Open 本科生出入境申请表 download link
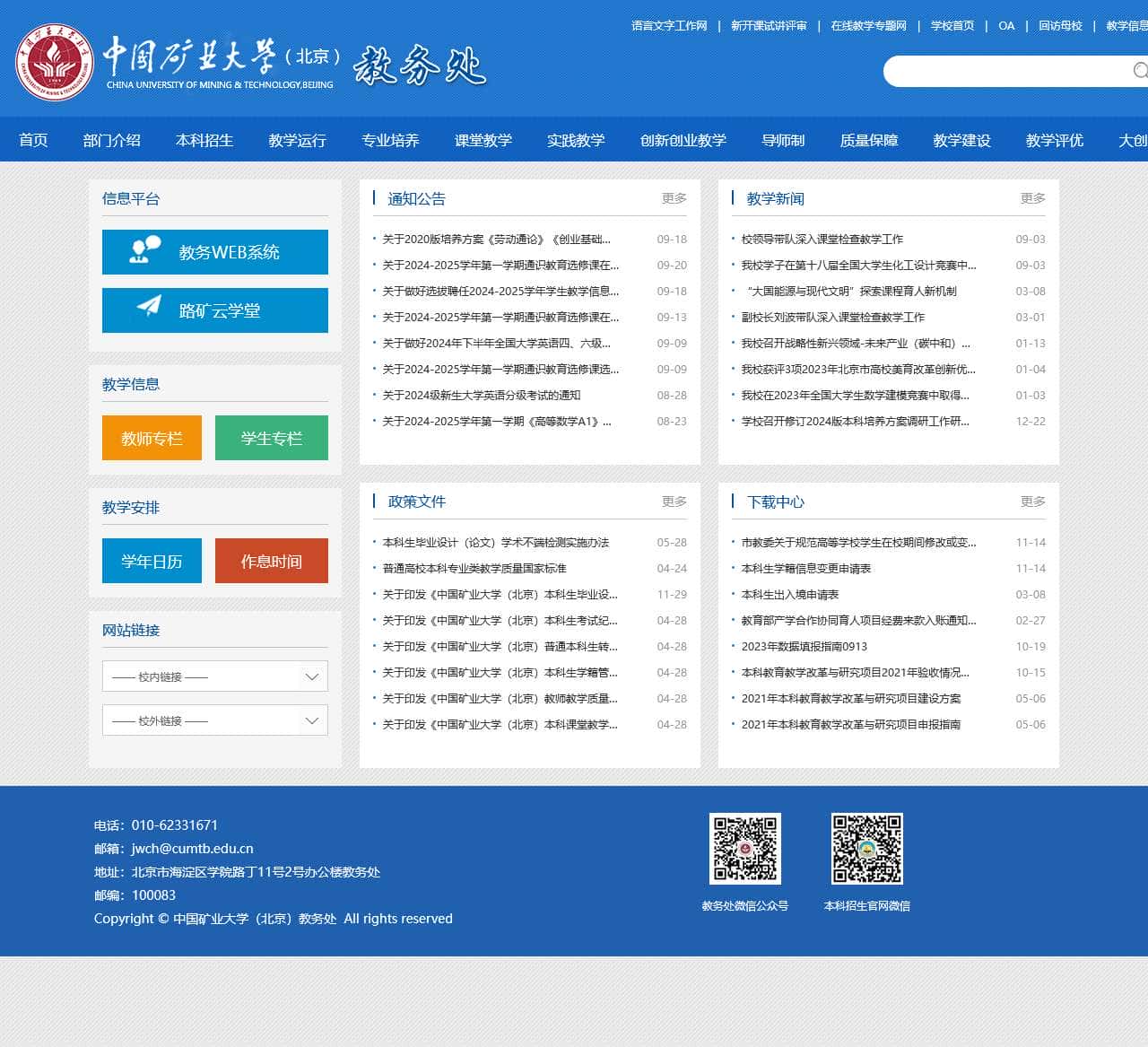This screenshot has height=1047, width=1148. tap(790, 594)
